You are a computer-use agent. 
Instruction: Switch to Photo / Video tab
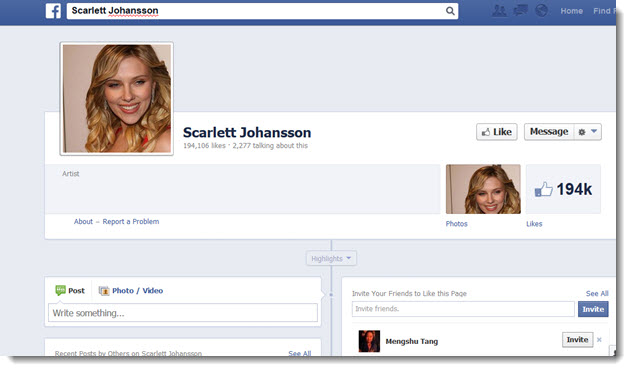pyautogui.click(x=131, y=291)
